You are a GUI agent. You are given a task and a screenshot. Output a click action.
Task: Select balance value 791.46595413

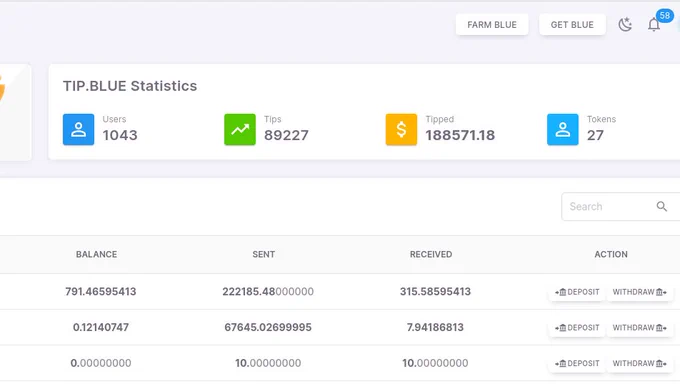(101, 292)
